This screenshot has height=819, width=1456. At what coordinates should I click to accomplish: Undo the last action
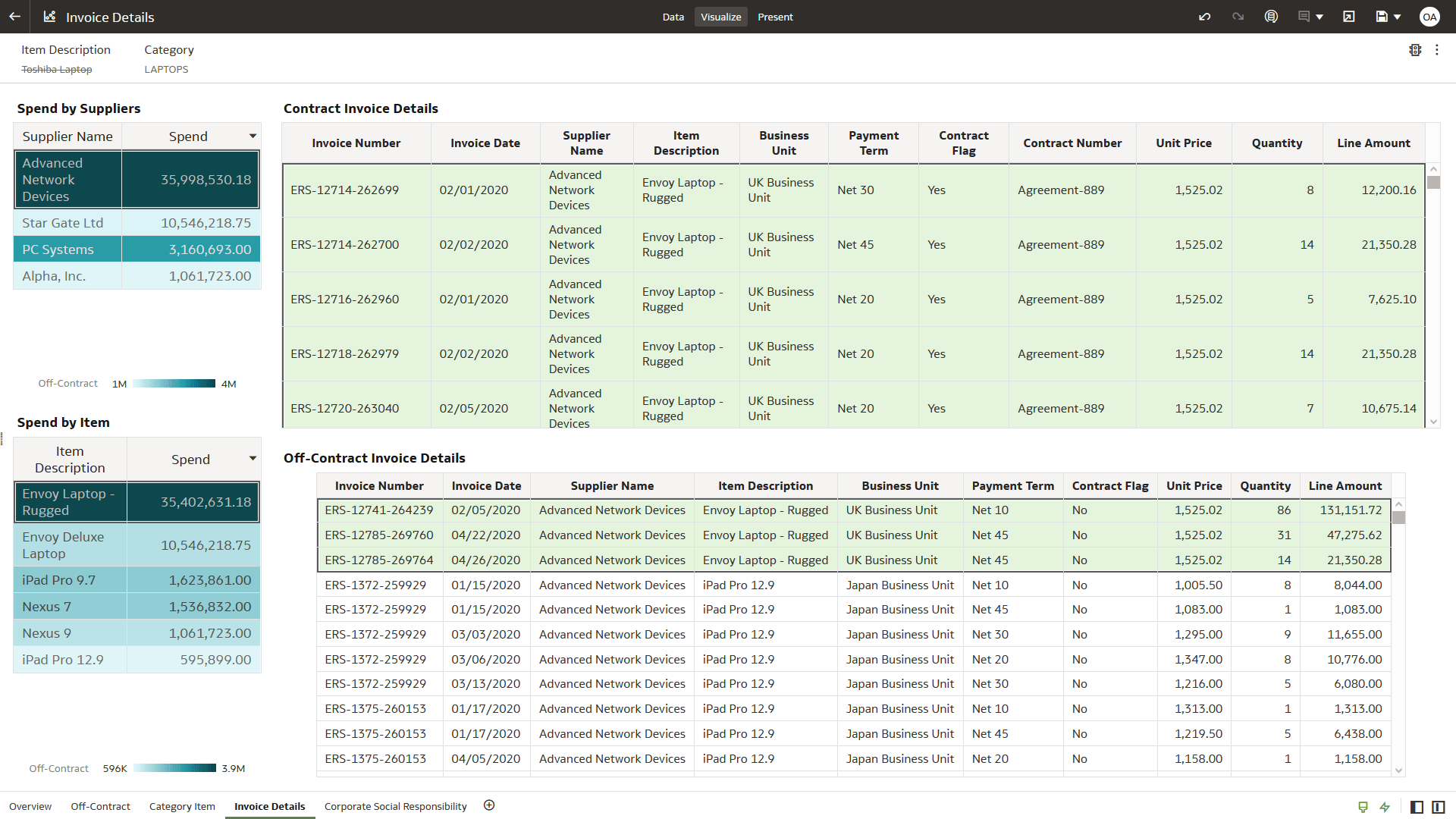1205,16
